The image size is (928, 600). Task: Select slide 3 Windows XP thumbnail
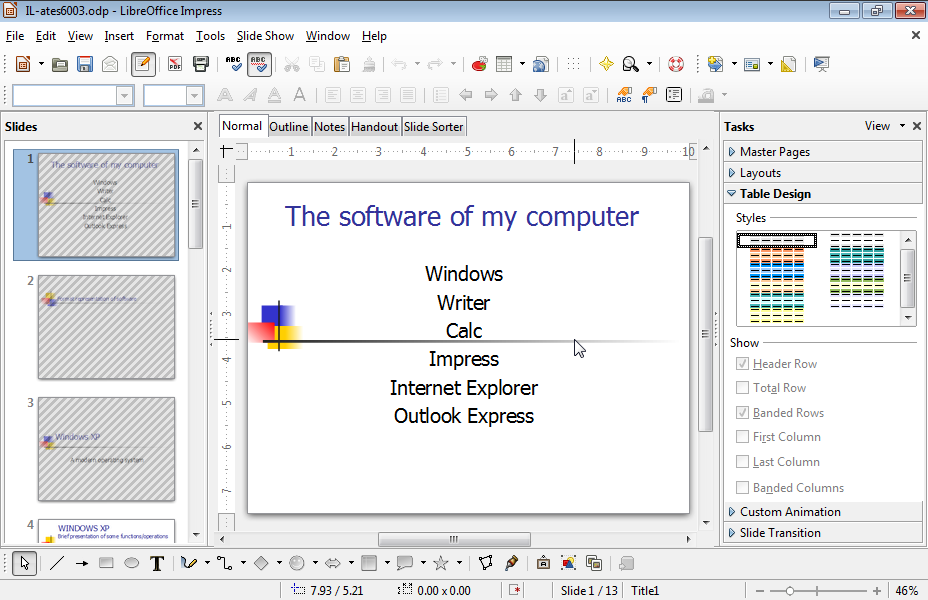click(107, 449)
